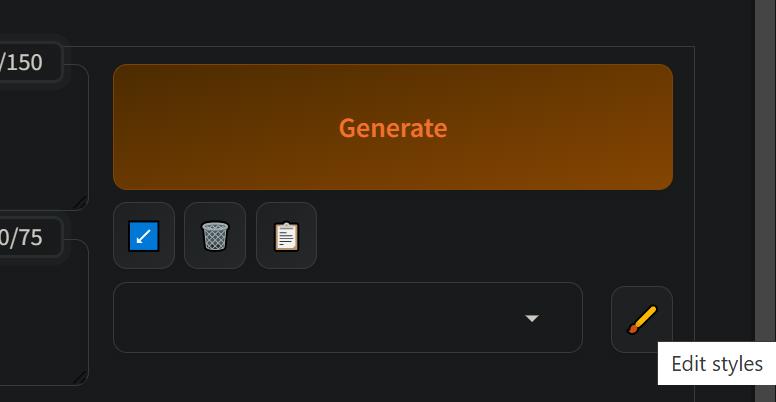Click the Edit styles tooltip label
Screen dimensions: 776x402
pyautogui.click(x=717, y=364)
